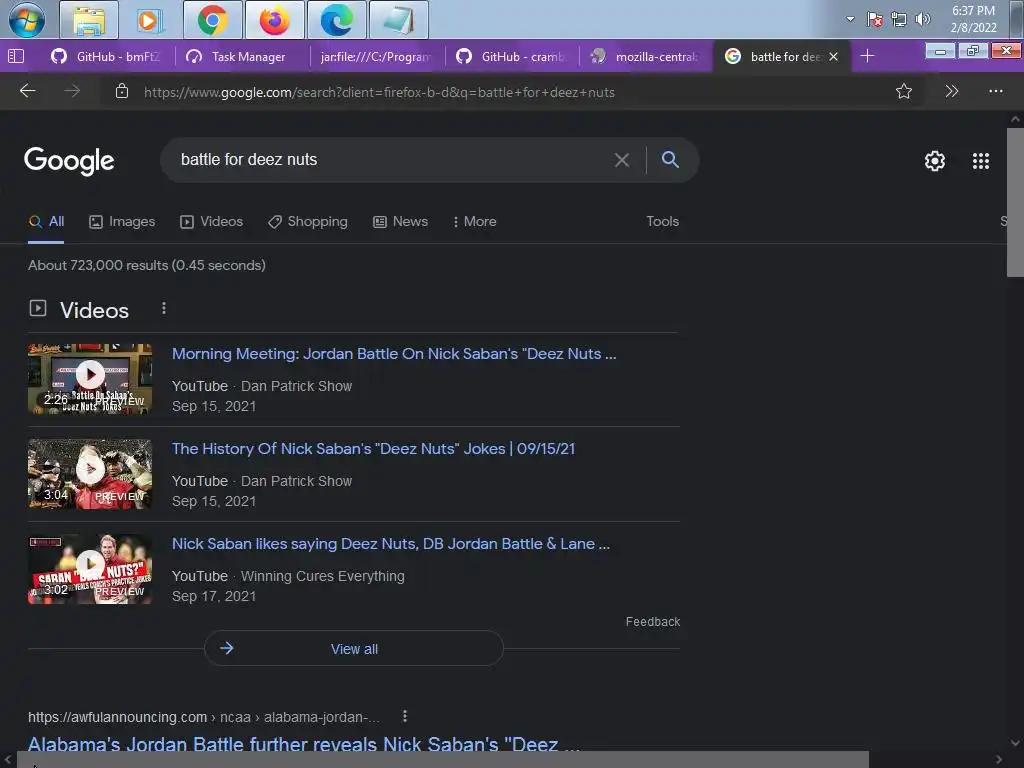Image resolution: width=1024 pixels, height=768 pixels.
Task: Open Google quick settings gear
Action: pyautogui.click(x=935, y=161)
